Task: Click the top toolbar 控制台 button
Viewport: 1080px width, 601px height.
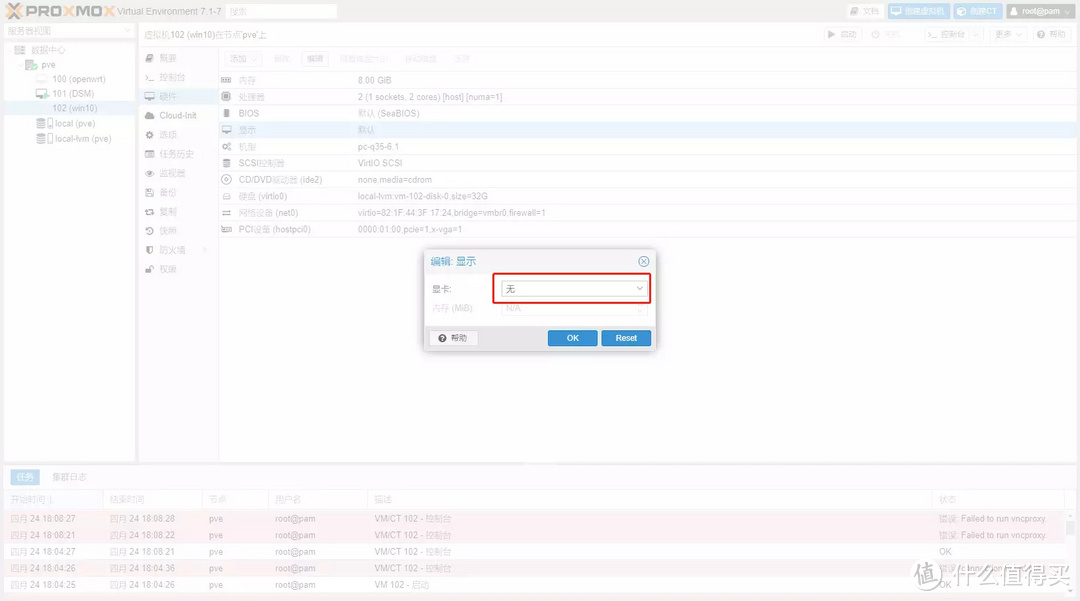Action: [947, 34]
